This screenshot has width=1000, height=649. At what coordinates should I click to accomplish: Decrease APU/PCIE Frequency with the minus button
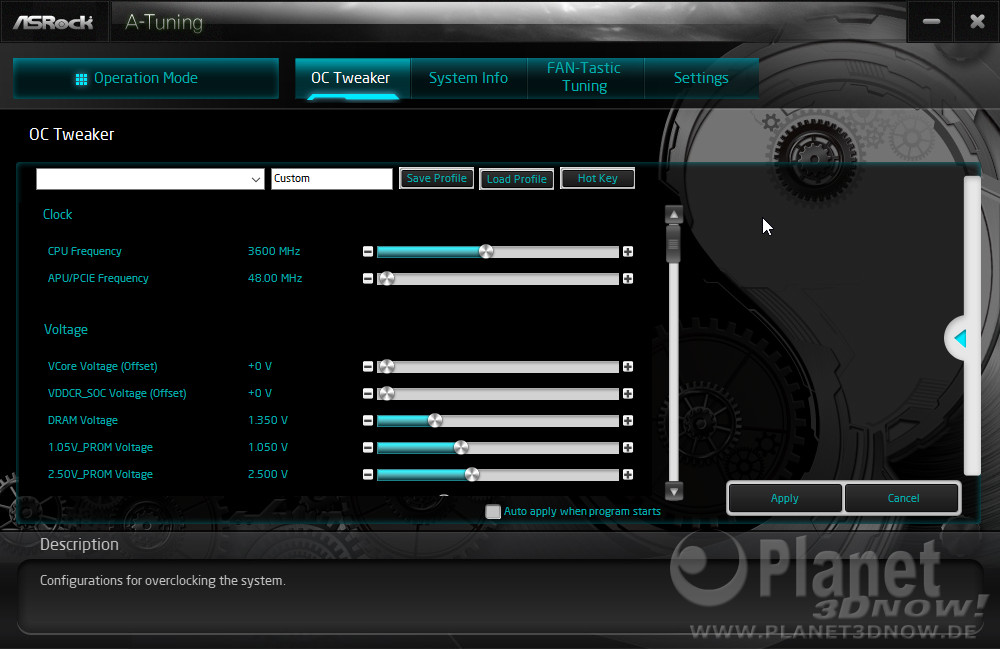pos(368,279)
